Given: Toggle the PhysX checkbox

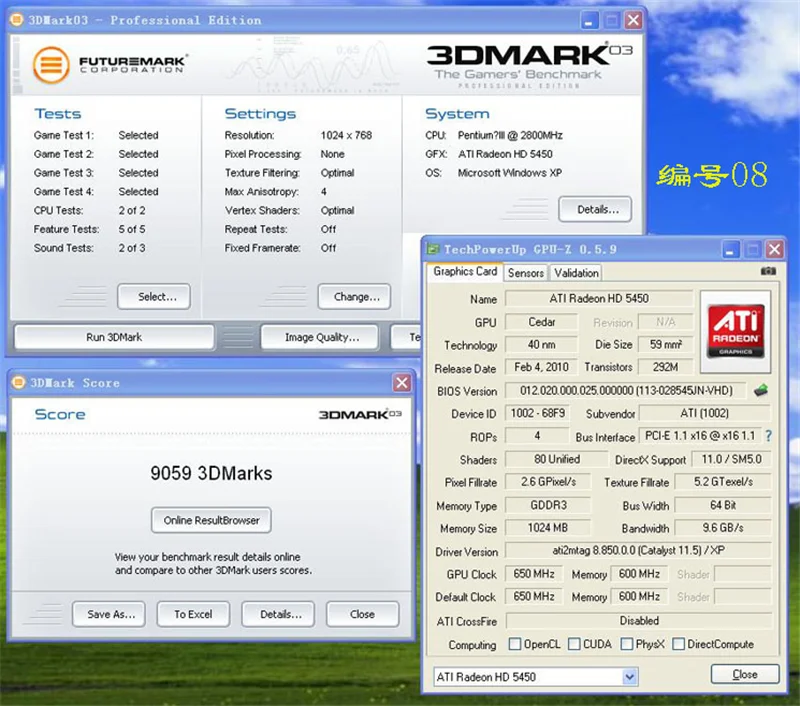Looking at the screenshot, I should click(626, 644).
